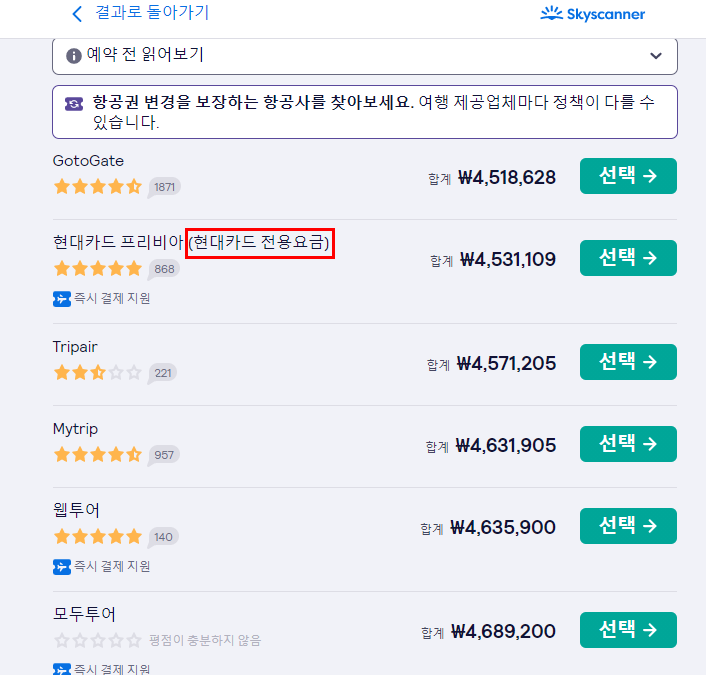
Task: Select the 웹투어 offer at ₩4,635,900
Action: 628,526
